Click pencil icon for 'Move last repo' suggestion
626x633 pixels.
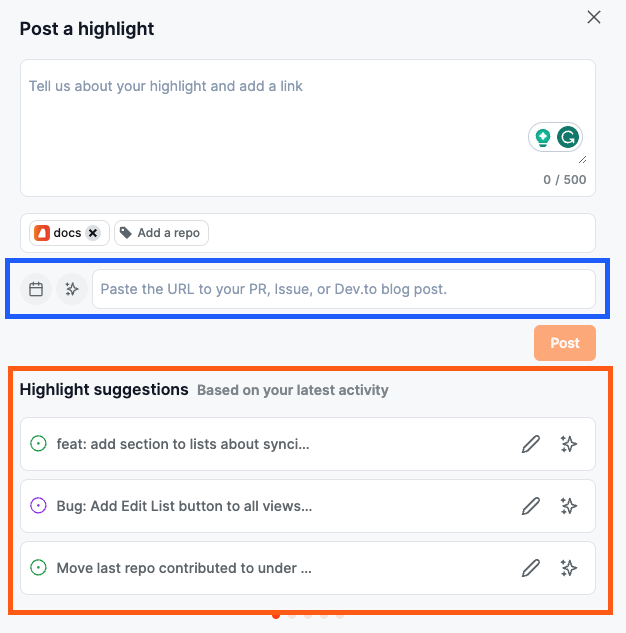pos(531,568)
